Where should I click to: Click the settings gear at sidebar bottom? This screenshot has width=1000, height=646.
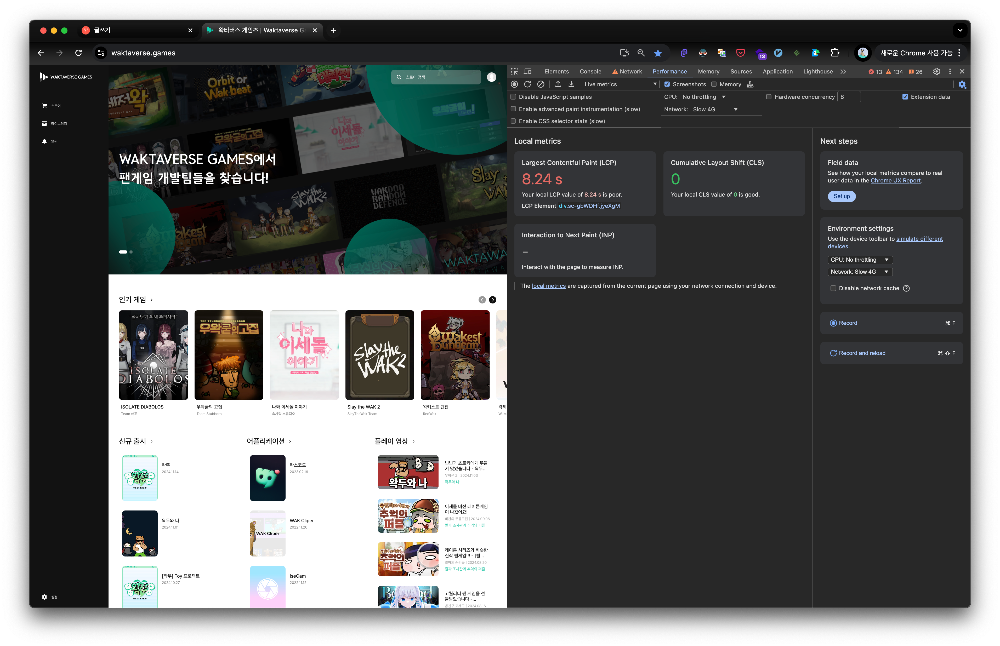click(x=44, y=597)
